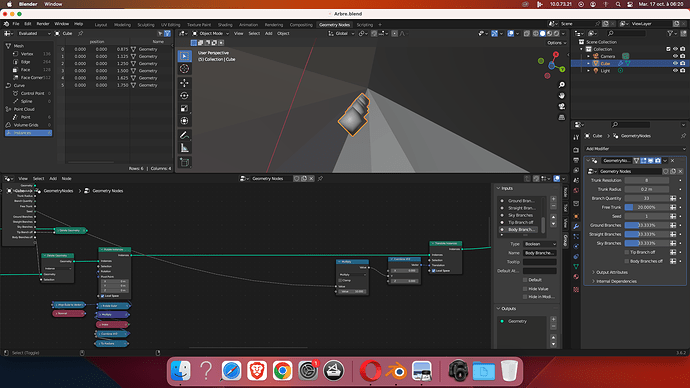Select the Add Cube tool

(x=184, y=162)
